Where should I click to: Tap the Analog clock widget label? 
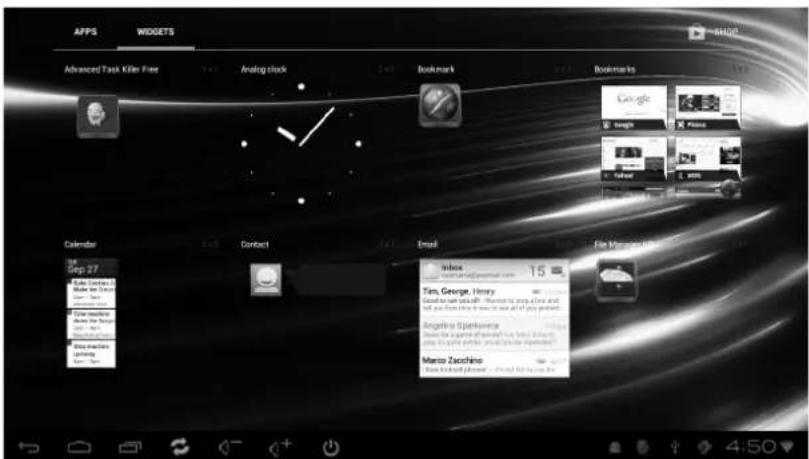coord(264,69)
